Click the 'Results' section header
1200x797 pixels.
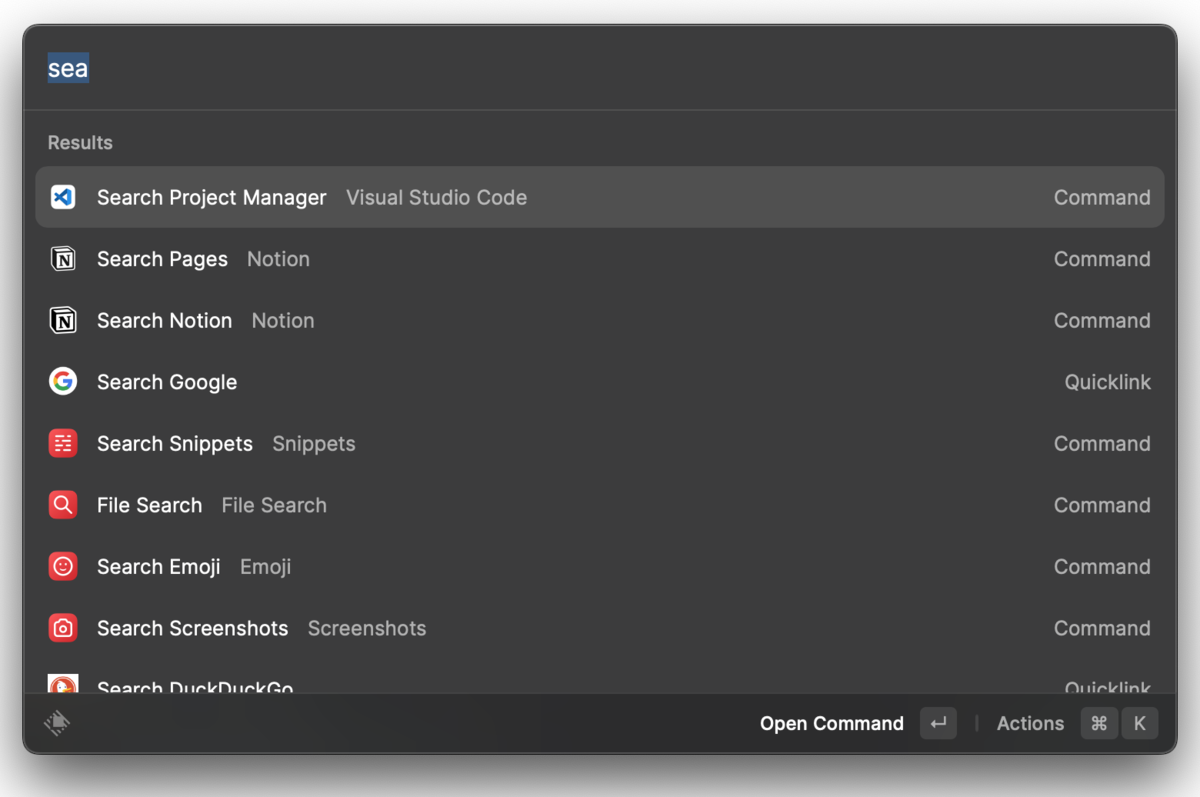[80, 142]
